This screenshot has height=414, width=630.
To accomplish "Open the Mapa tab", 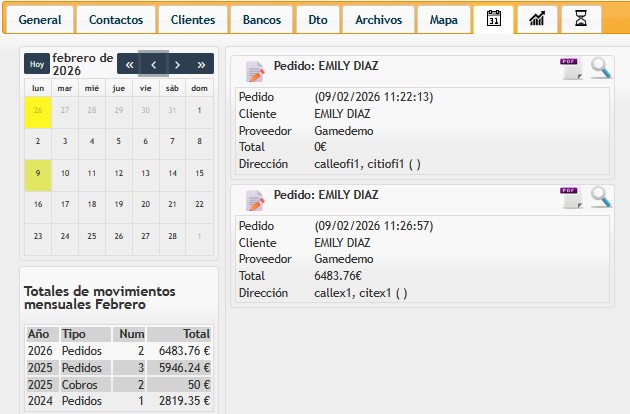I will click(x=444, y=19).
